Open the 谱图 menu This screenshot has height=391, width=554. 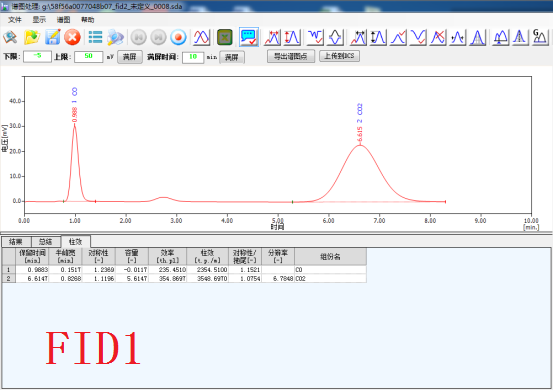tap(64, 20)
